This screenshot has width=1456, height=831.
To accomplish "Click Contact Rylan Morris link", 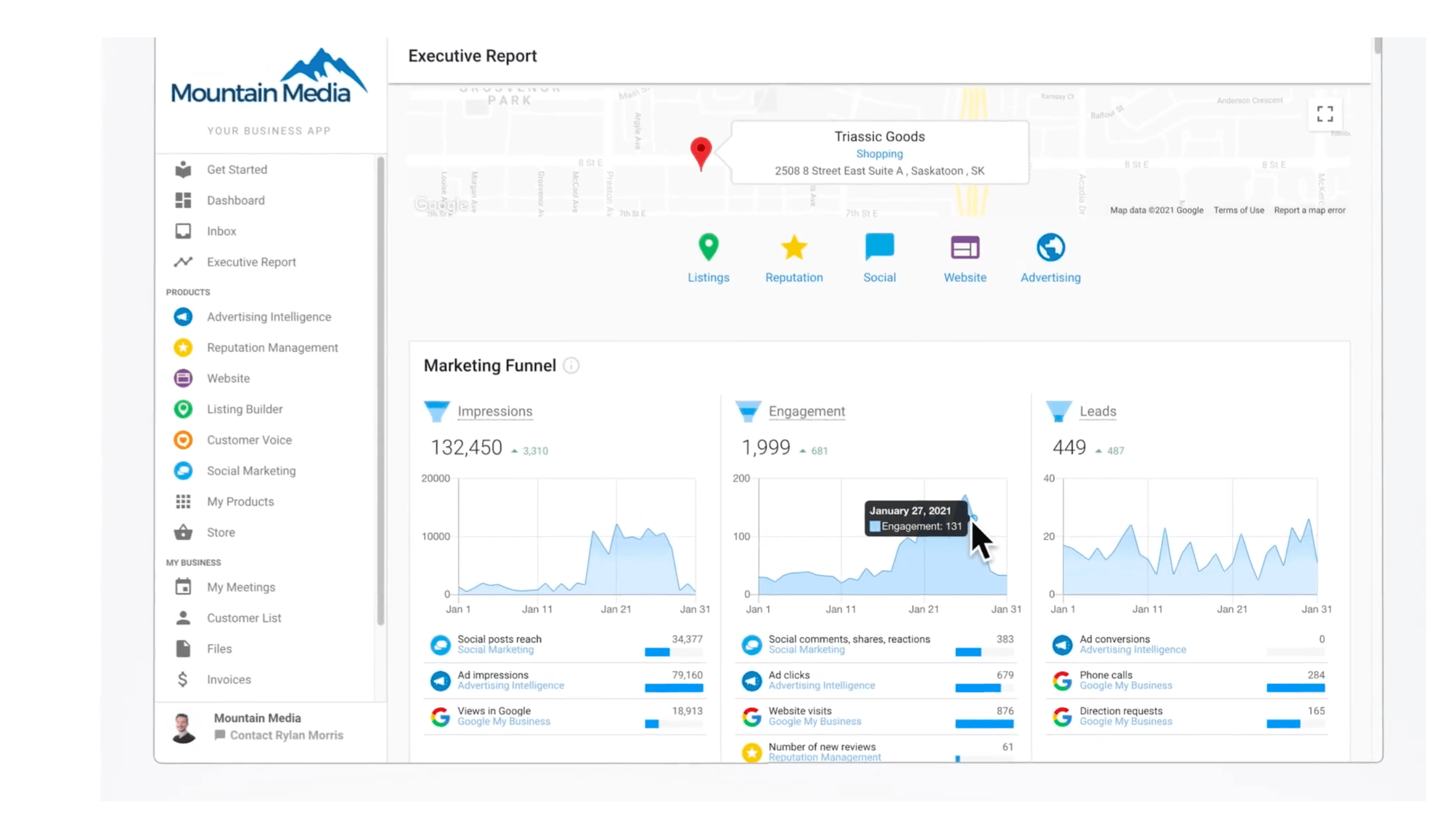I will [287, 735].
